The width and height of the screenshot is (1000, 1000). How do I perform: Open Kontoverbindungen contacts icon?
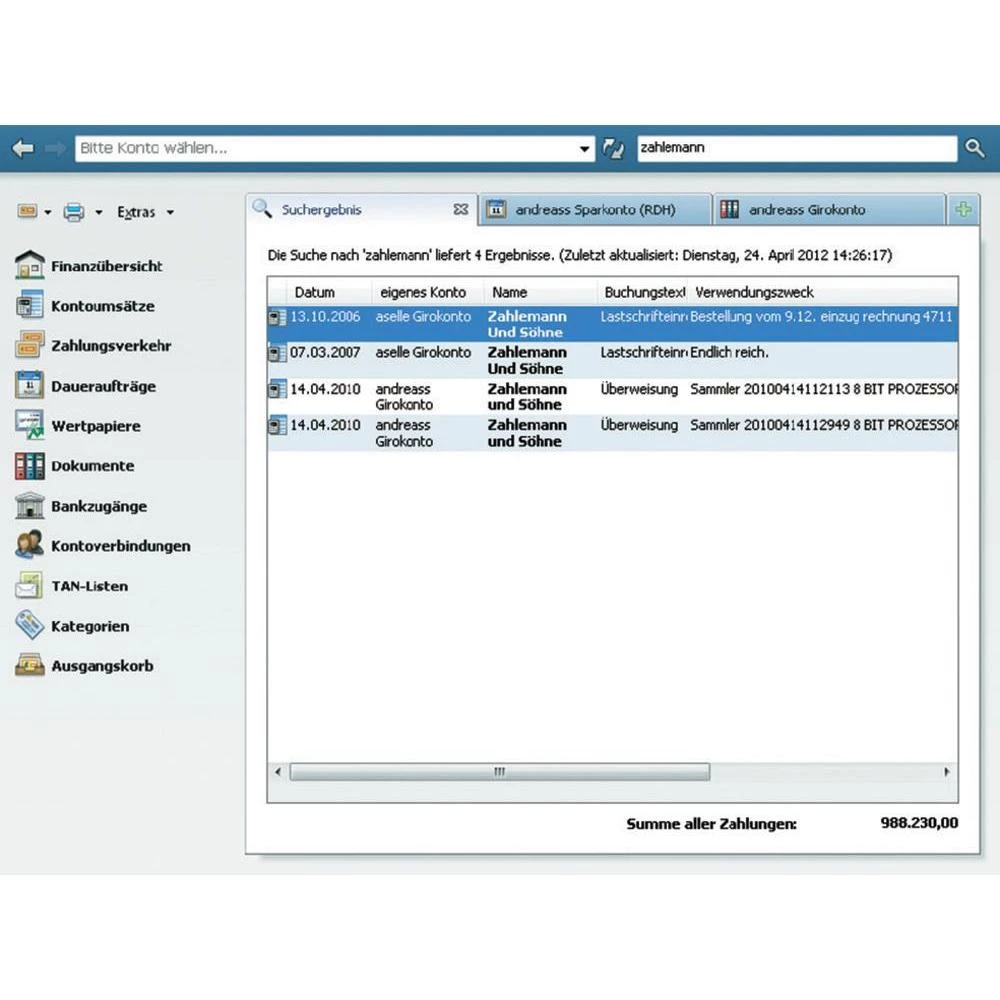(30, 546)
